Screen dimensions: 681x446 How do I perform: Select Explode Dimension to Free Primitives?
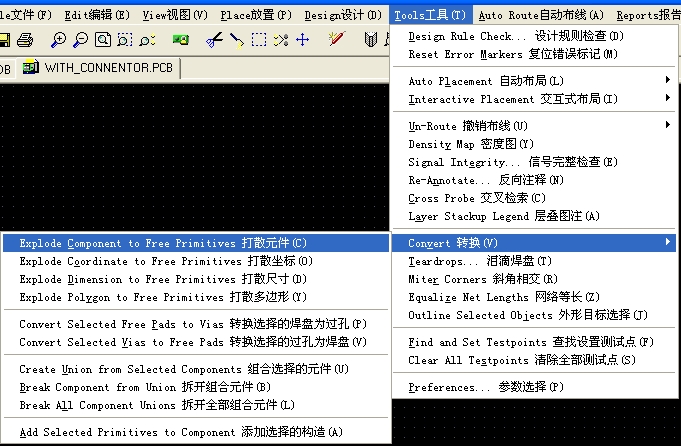[x=196, y=279]
